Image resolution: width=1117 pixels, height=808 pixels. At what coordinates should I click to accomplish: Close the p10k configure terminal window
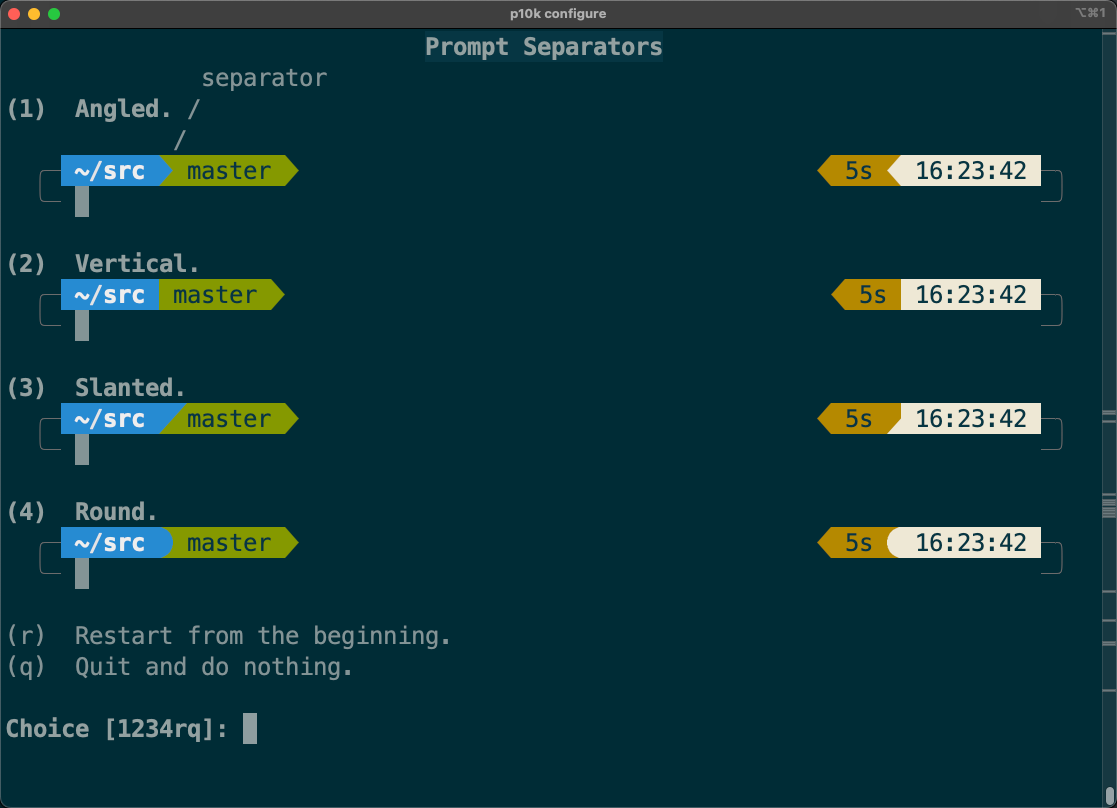click(x=14, y=14)
